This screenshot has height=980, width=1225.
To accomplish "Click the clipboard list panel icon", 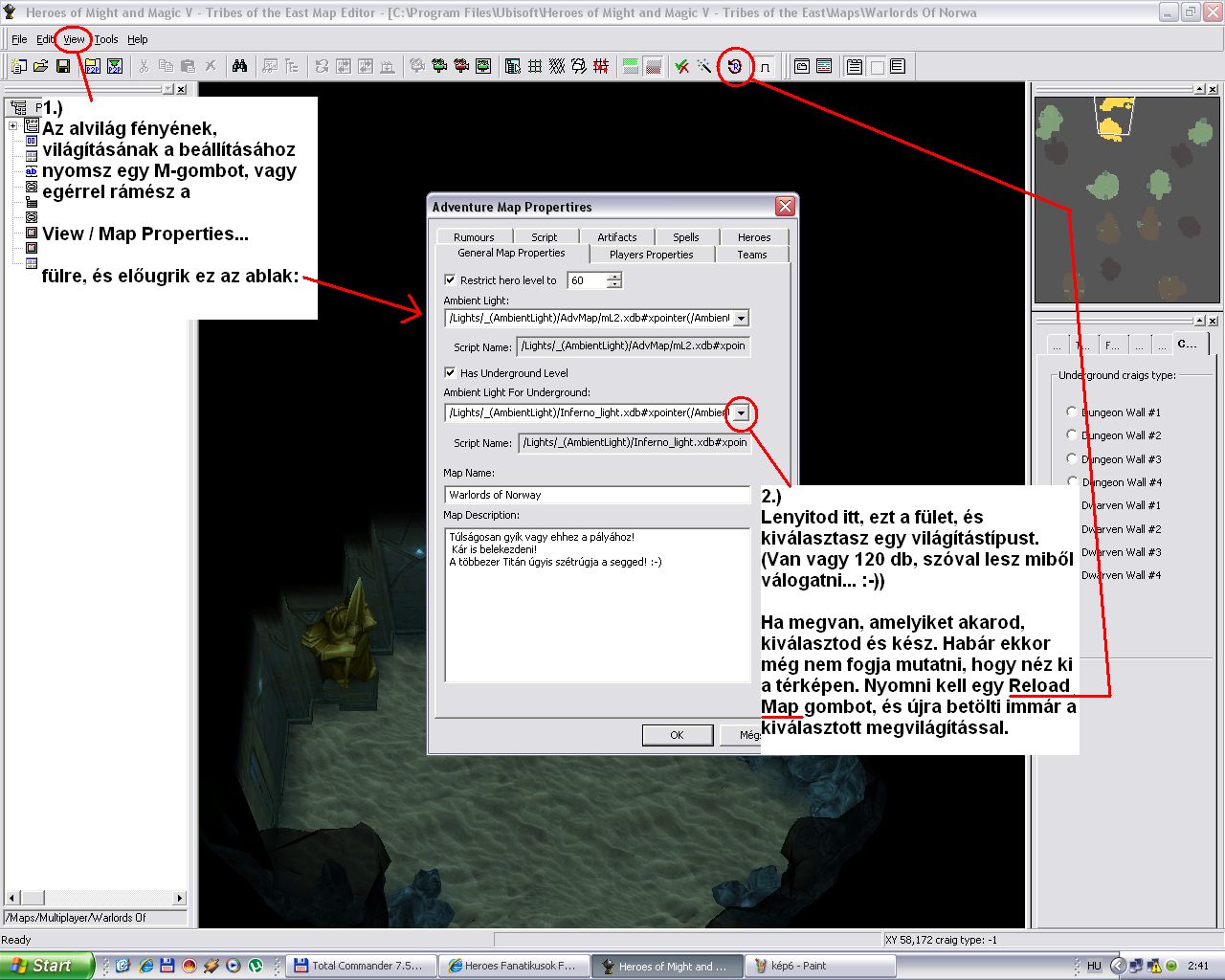I will pyautogui.click(x=854, y=66).
